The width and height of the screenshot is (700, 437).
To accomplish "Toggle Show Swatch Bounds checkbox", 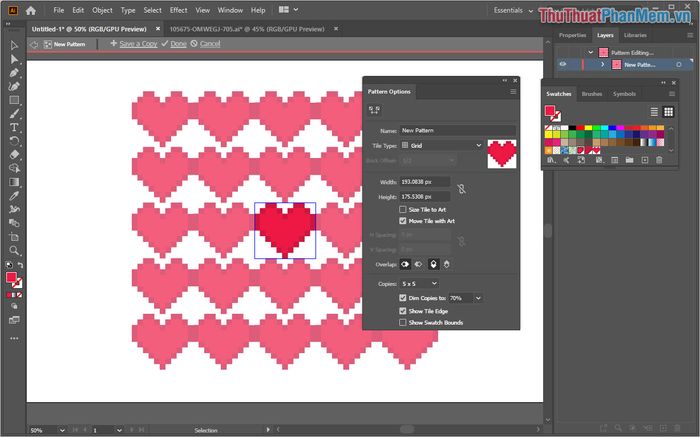I will click(x=403, y=323).
